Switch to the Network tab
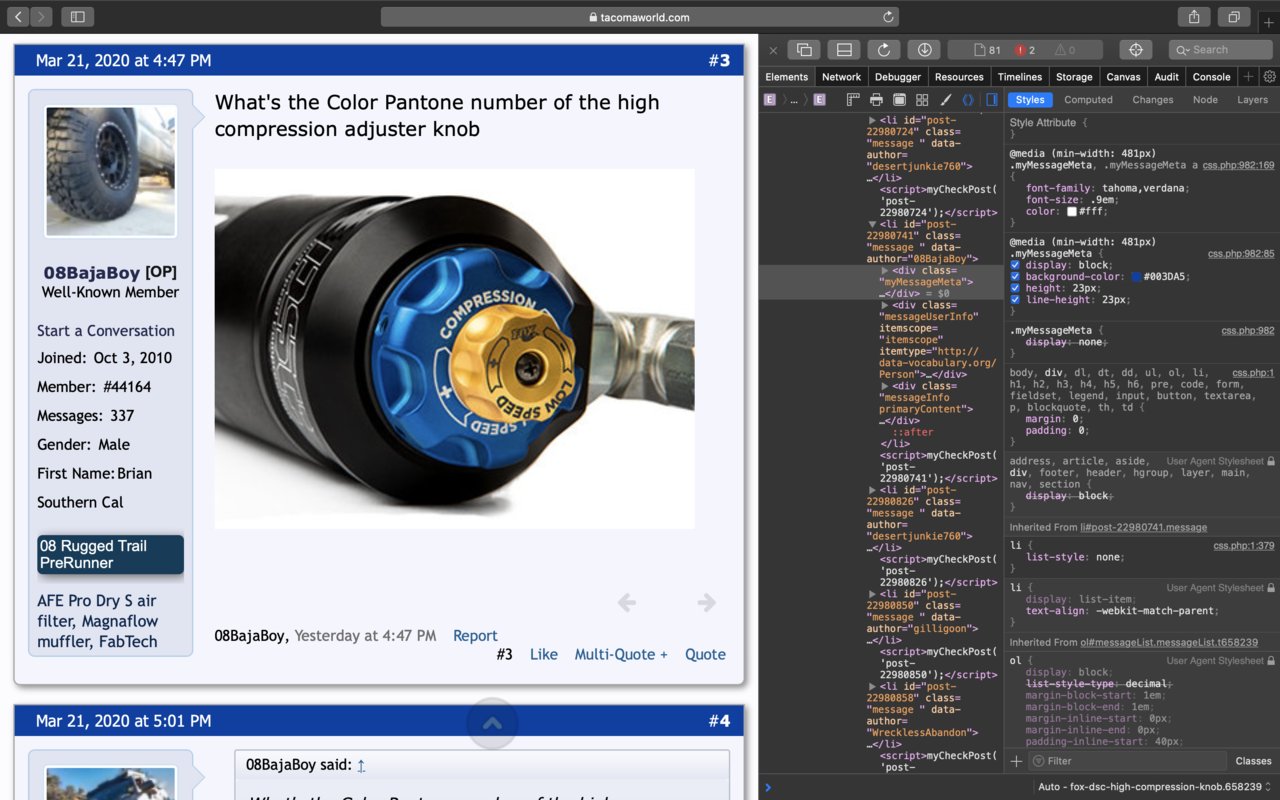Screen dimensions: 1280x800 pos(841,77)
